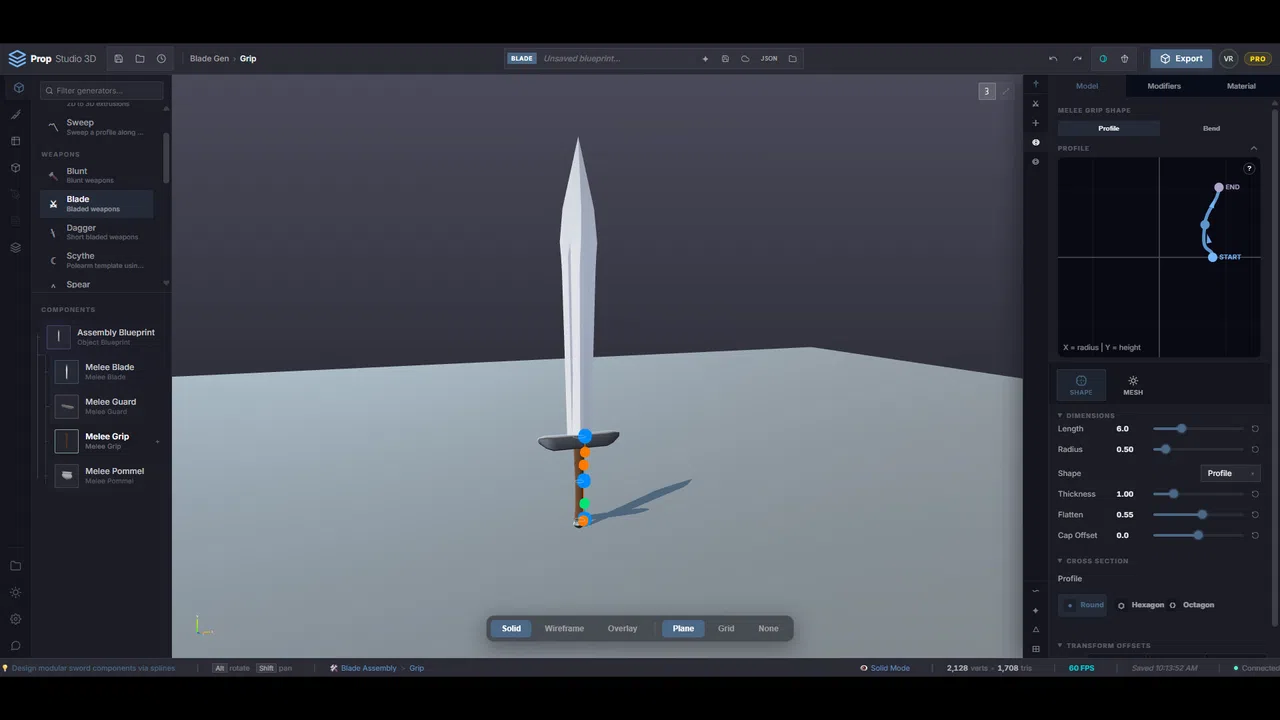Open the Modifiers tab
The width and height of the screenshot is (1280, 720).
(1164, 86)
